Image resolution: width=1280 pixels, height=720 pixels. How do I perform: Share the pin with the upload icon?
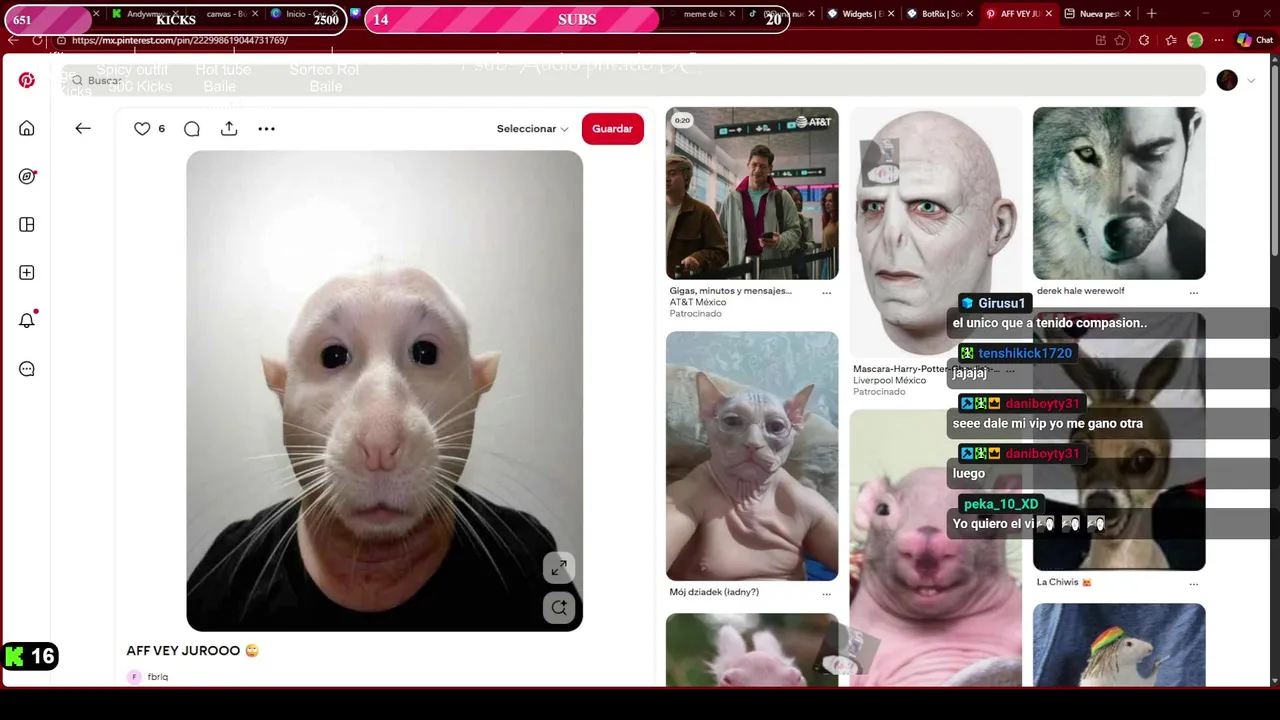click(229, 128)
